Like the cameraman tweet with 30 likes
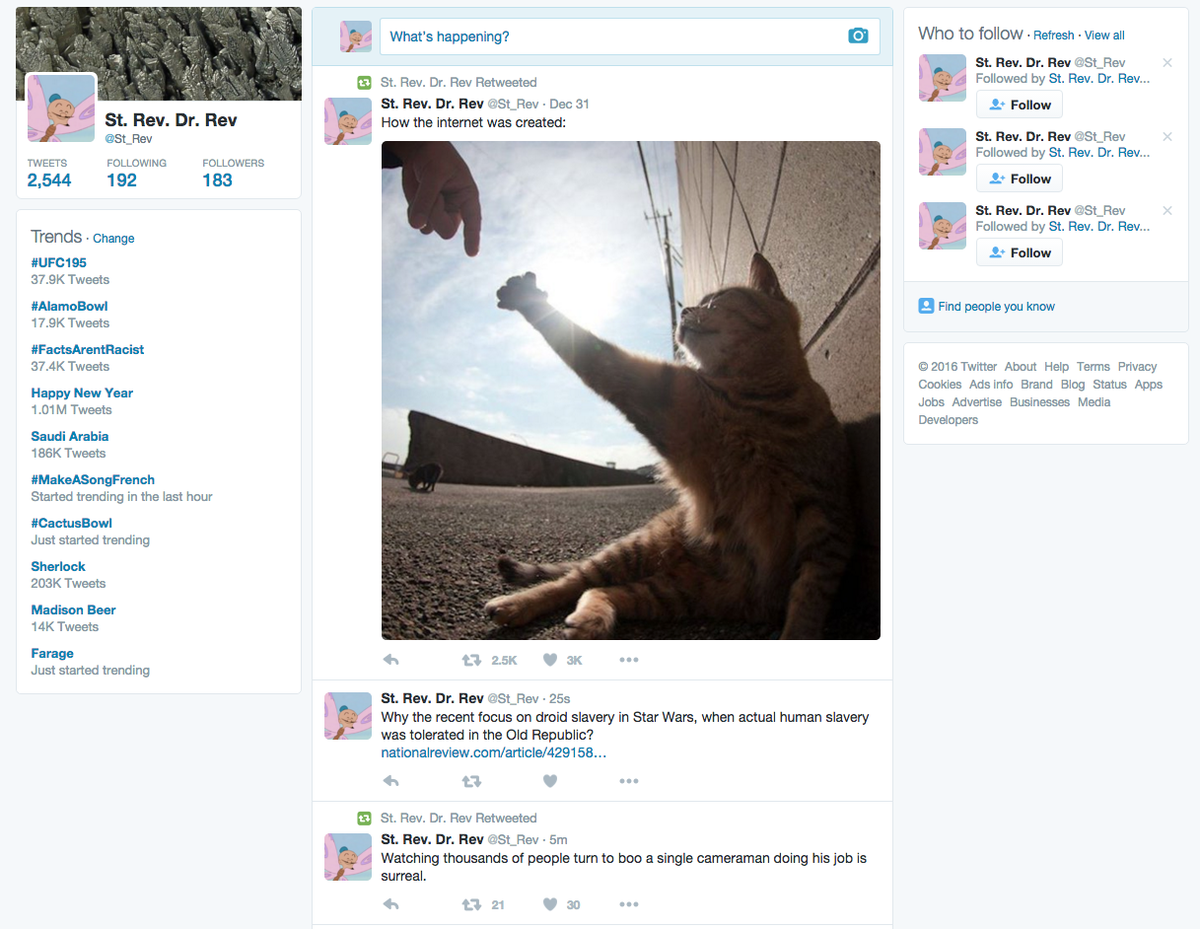The height and width of the screenshot is (929, 1200). (550, 904)
